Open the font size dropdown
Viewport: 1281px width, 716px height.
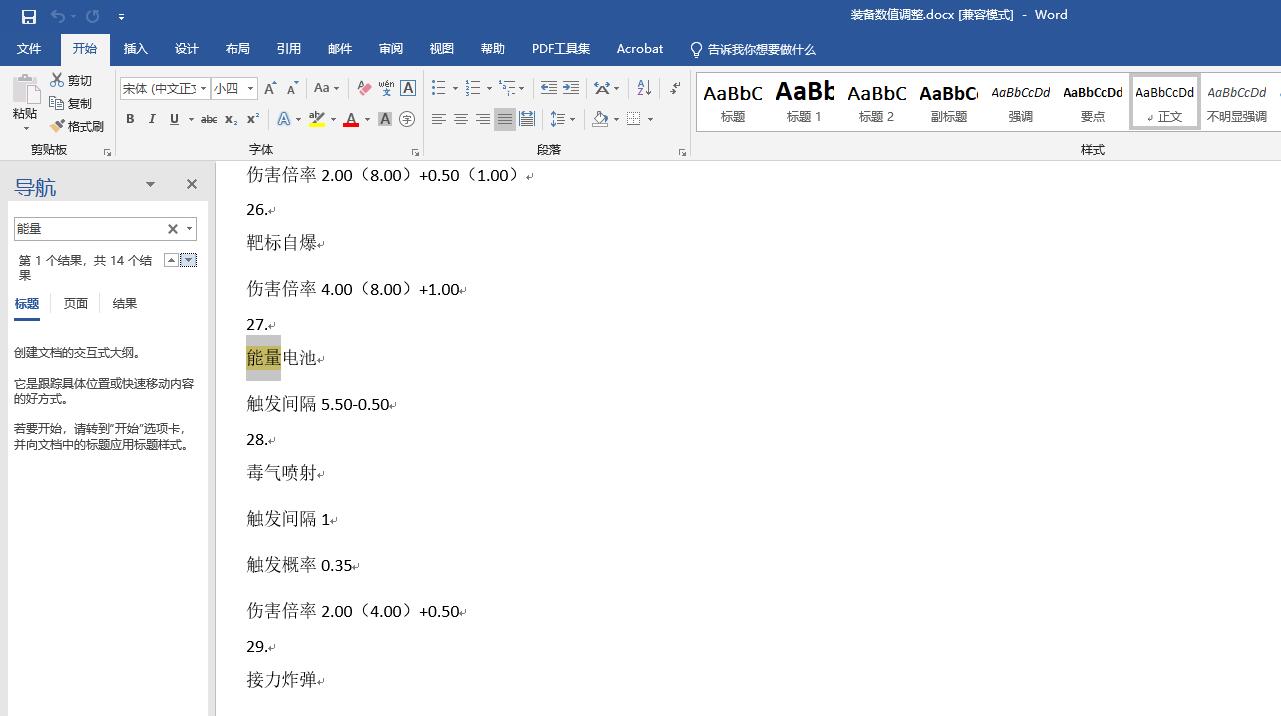250,88
